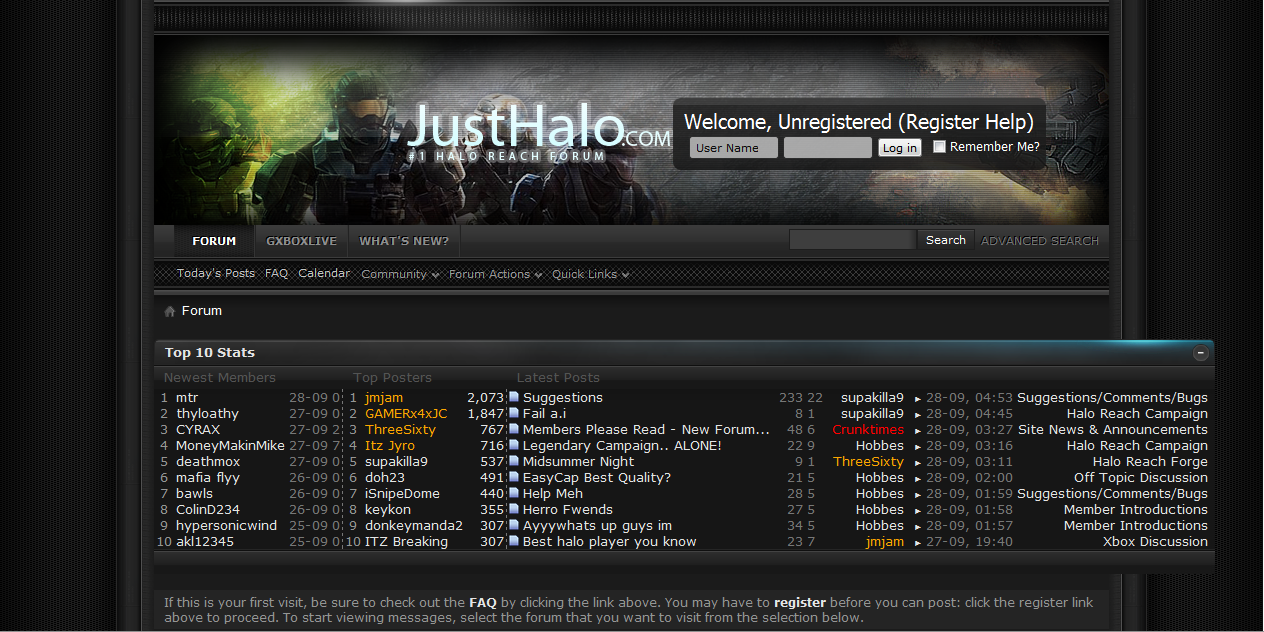This screenshot has height=632, width=1264.
Task: Open the Quick Links dropdown
Action: coord(591,274)
